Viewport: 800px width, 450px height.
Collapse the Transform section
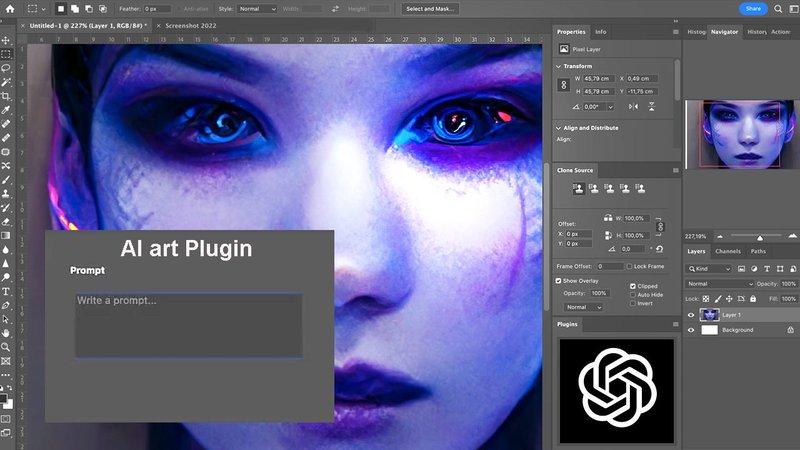(558, 66)
